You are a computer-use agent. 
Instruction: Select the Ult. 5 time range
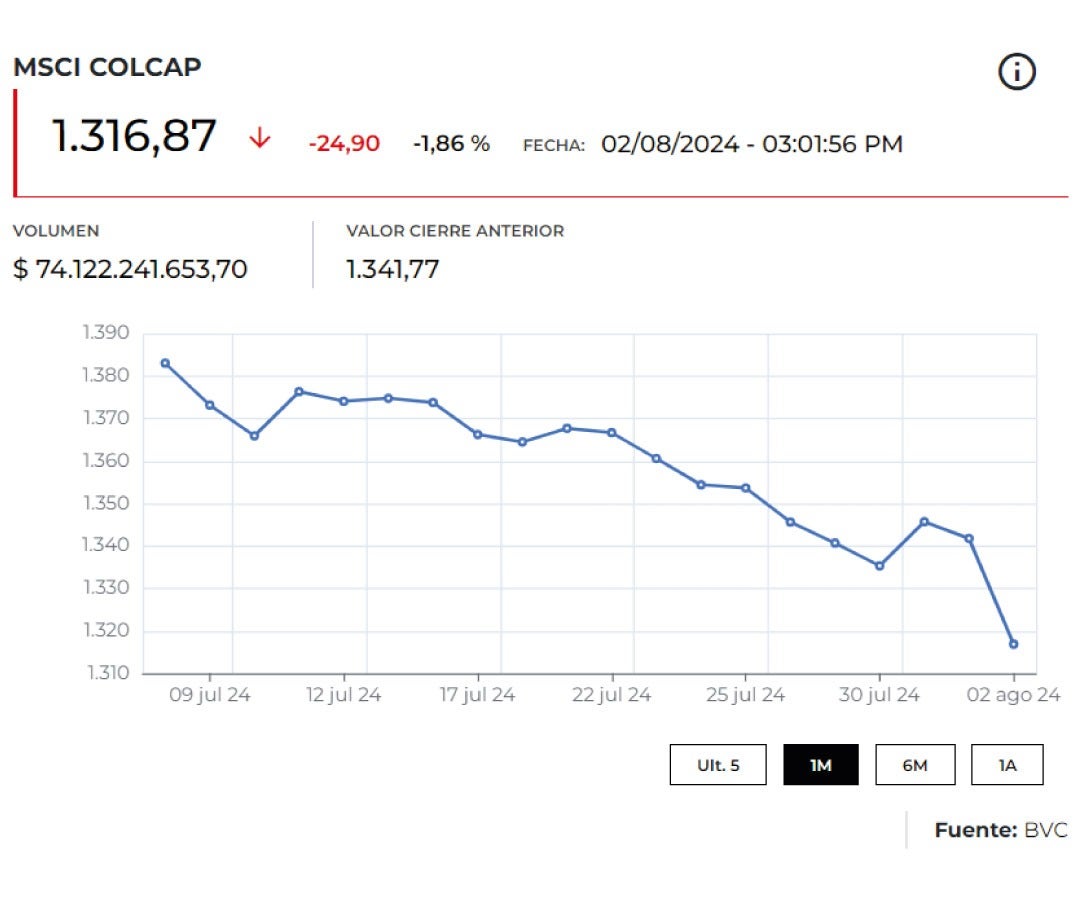point(718,764)
